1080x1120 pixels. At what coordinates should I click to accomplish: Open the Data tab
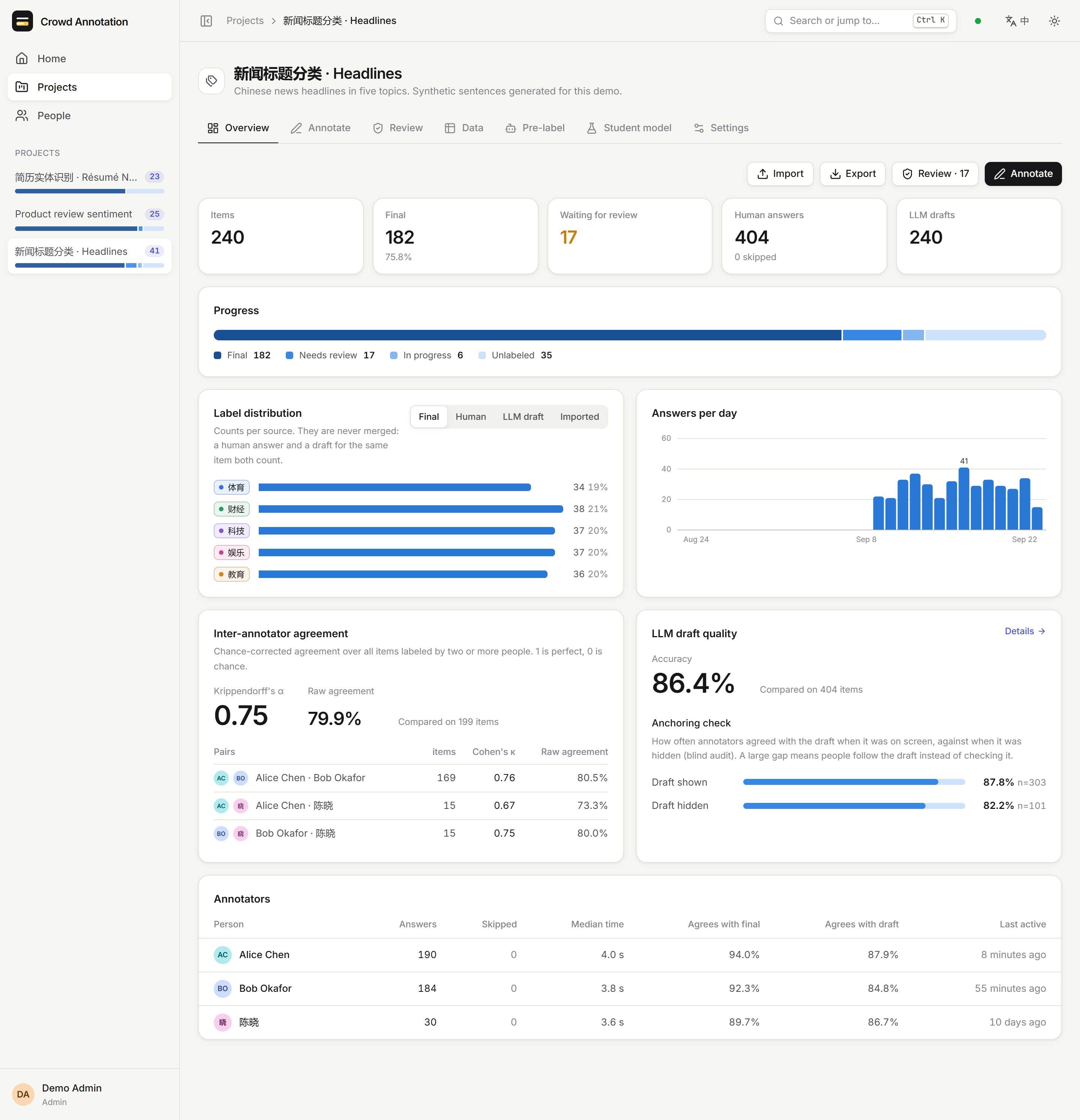coord(464,128)
